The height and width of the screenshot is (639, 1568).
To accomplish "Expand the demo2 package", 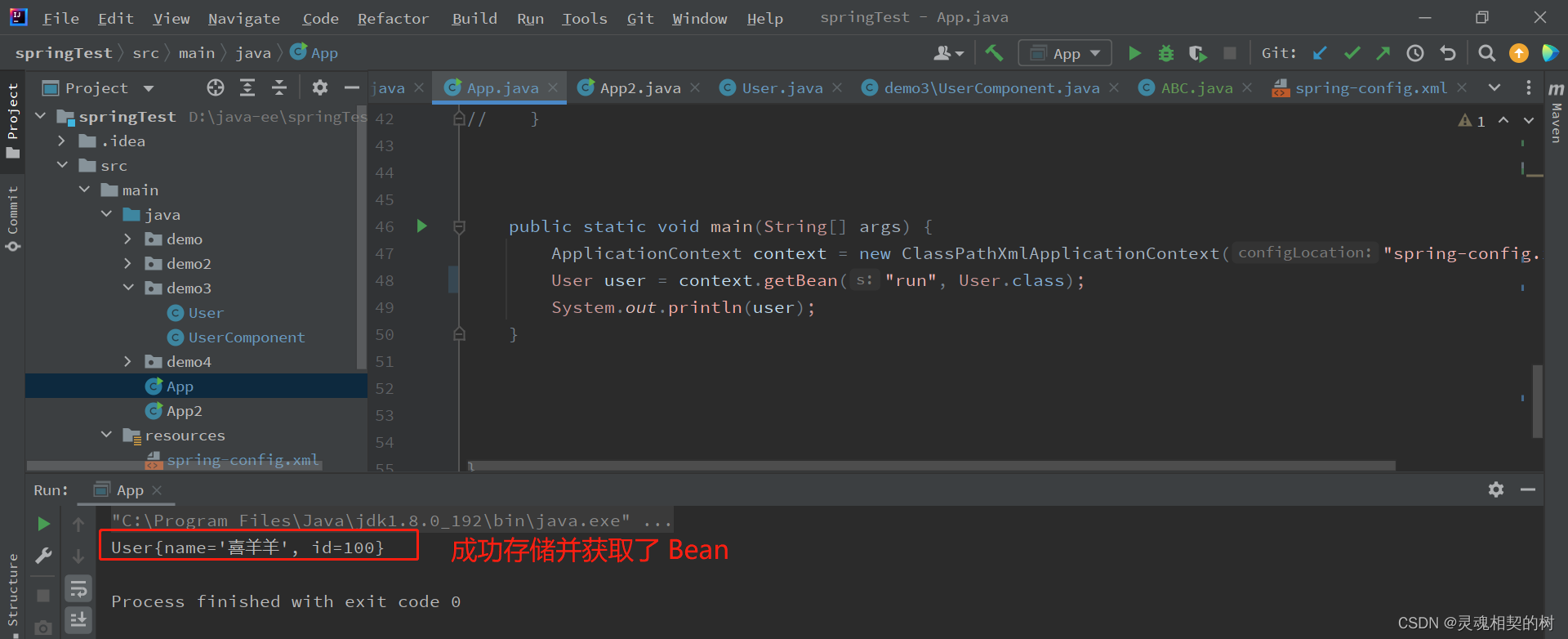I will [127, 263].
